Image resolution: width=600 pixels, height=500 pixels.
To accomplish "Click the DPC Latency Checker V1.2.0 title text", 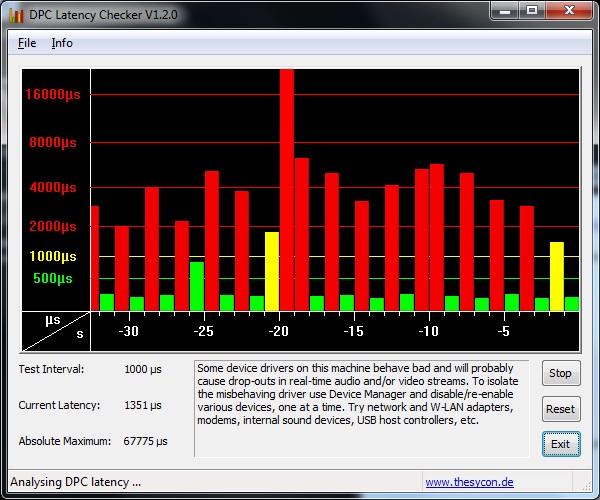I will pyautogui.click(x=103, y=15).
